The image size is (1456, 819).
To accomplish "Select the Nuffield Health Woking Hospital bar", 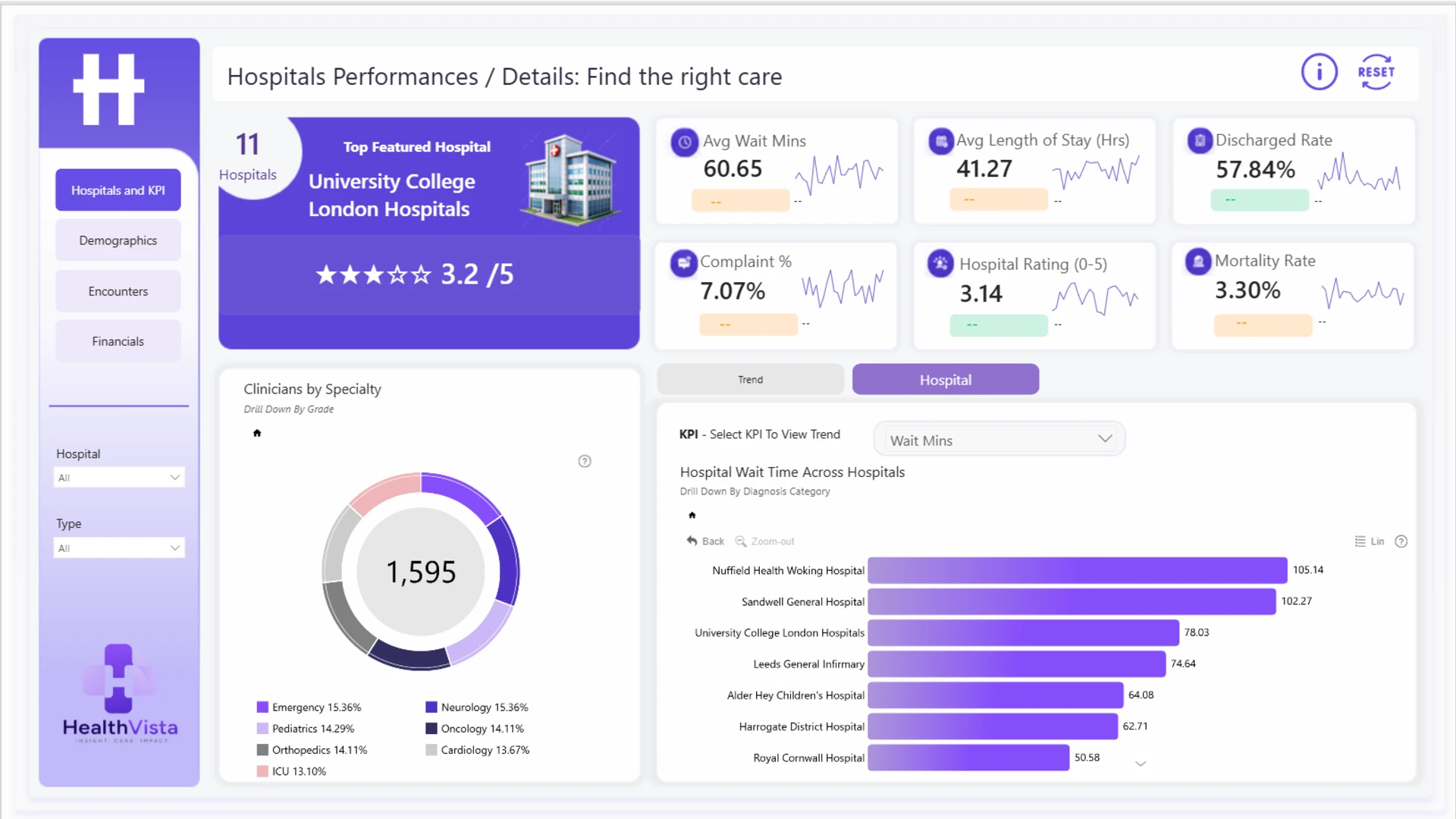I will [1078, 570].
